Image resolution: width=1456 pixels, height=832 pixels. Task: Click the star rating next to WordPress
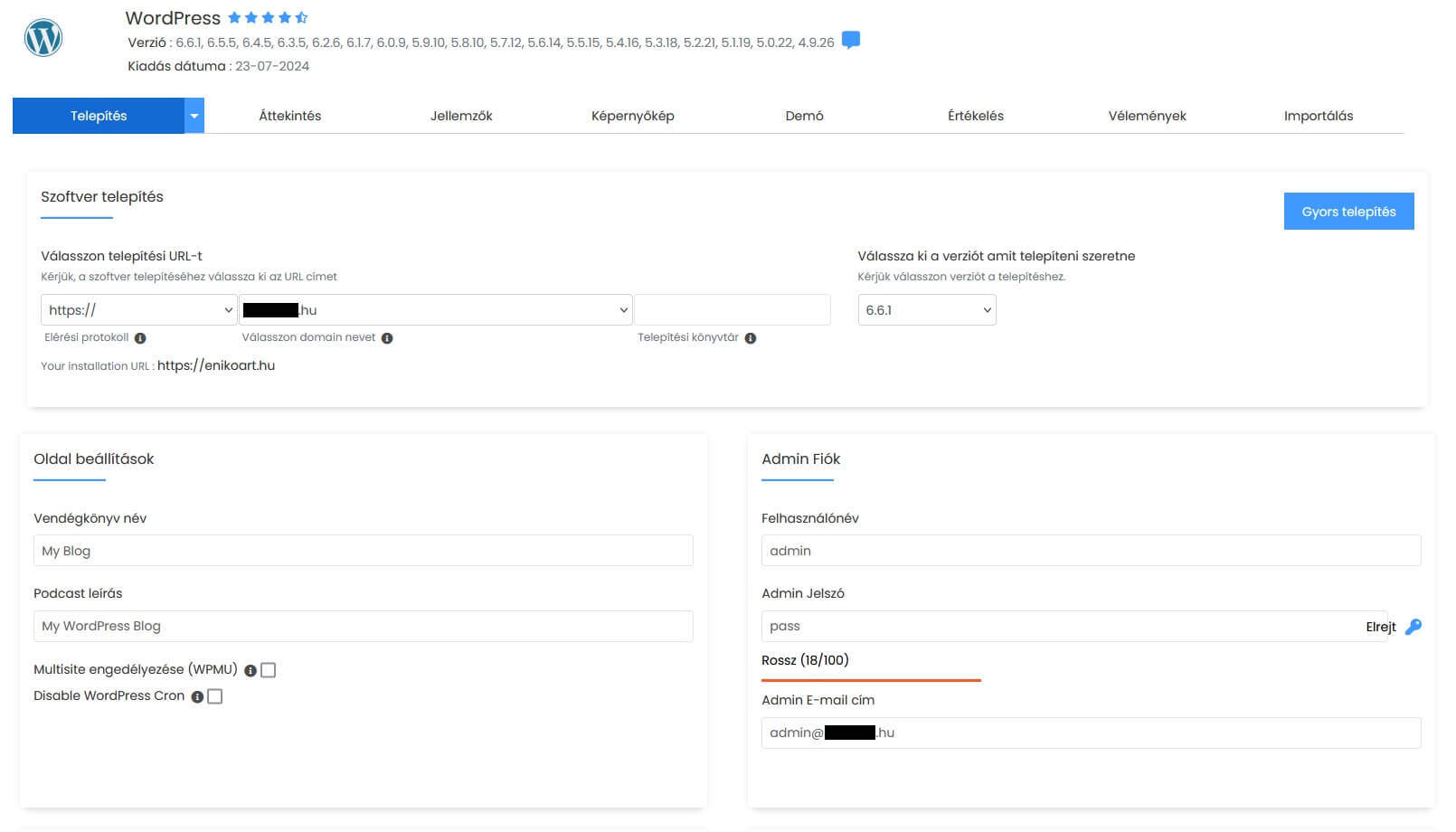[x=267, y=16]
